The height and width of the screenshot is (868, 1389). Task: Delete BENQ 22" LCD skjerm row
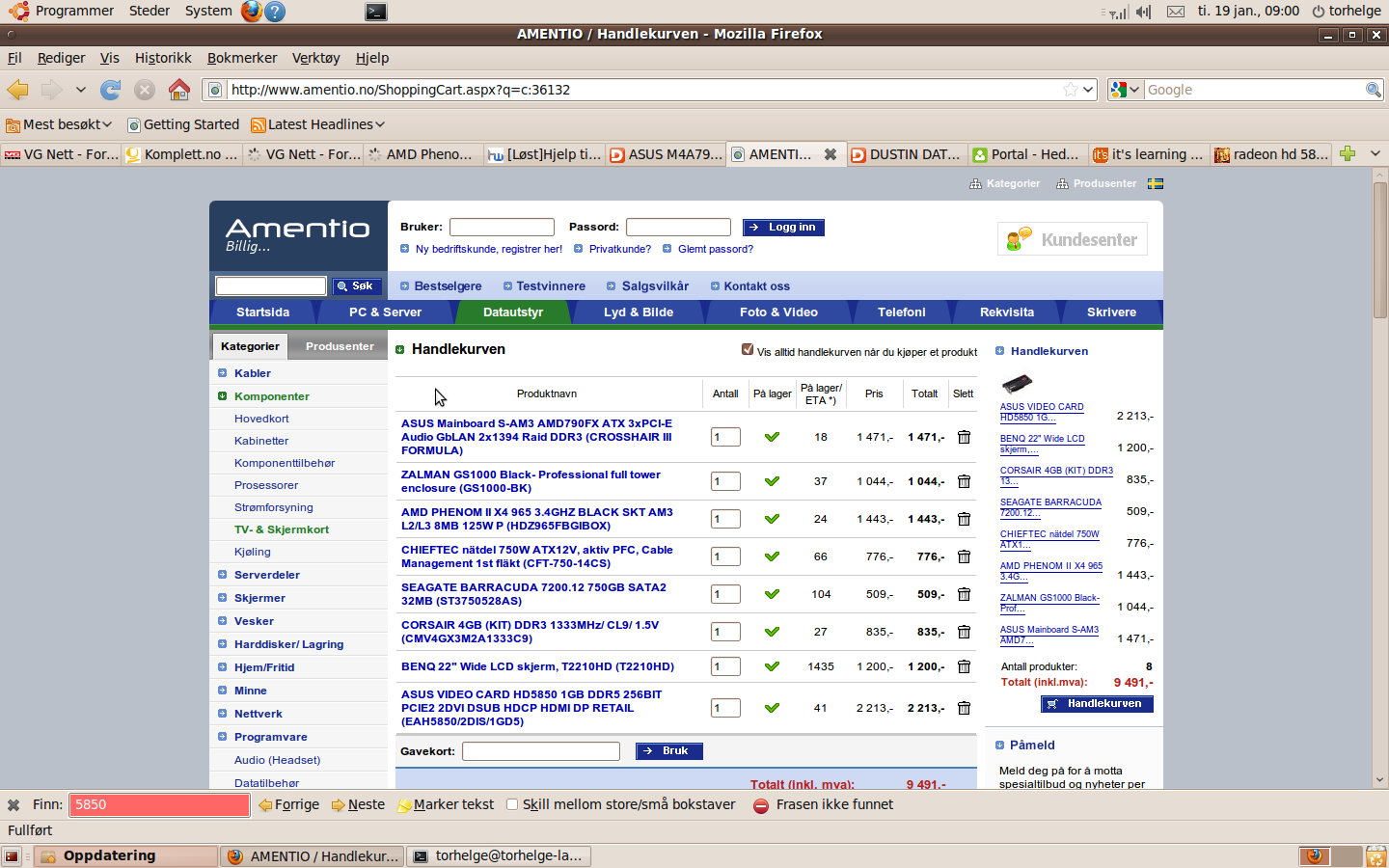[964, 666]
